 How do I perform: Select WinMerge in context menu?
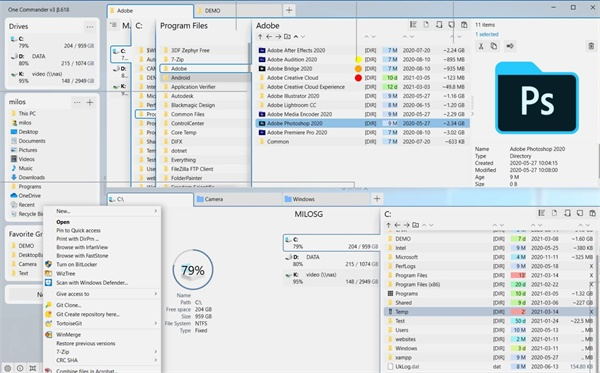pos(68,335)
